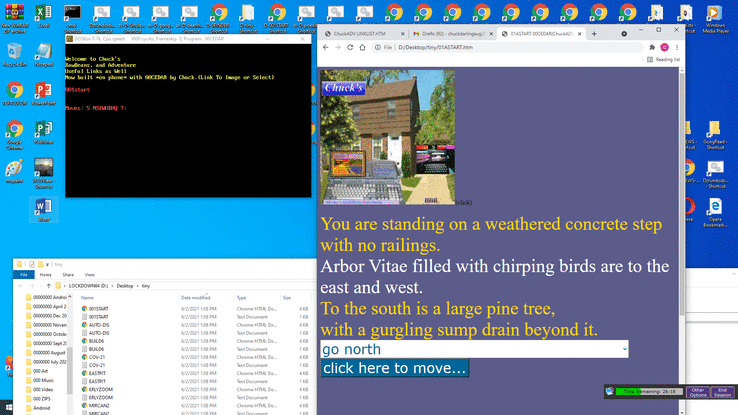Open the Chrome three-dot menu

(677, 47)
